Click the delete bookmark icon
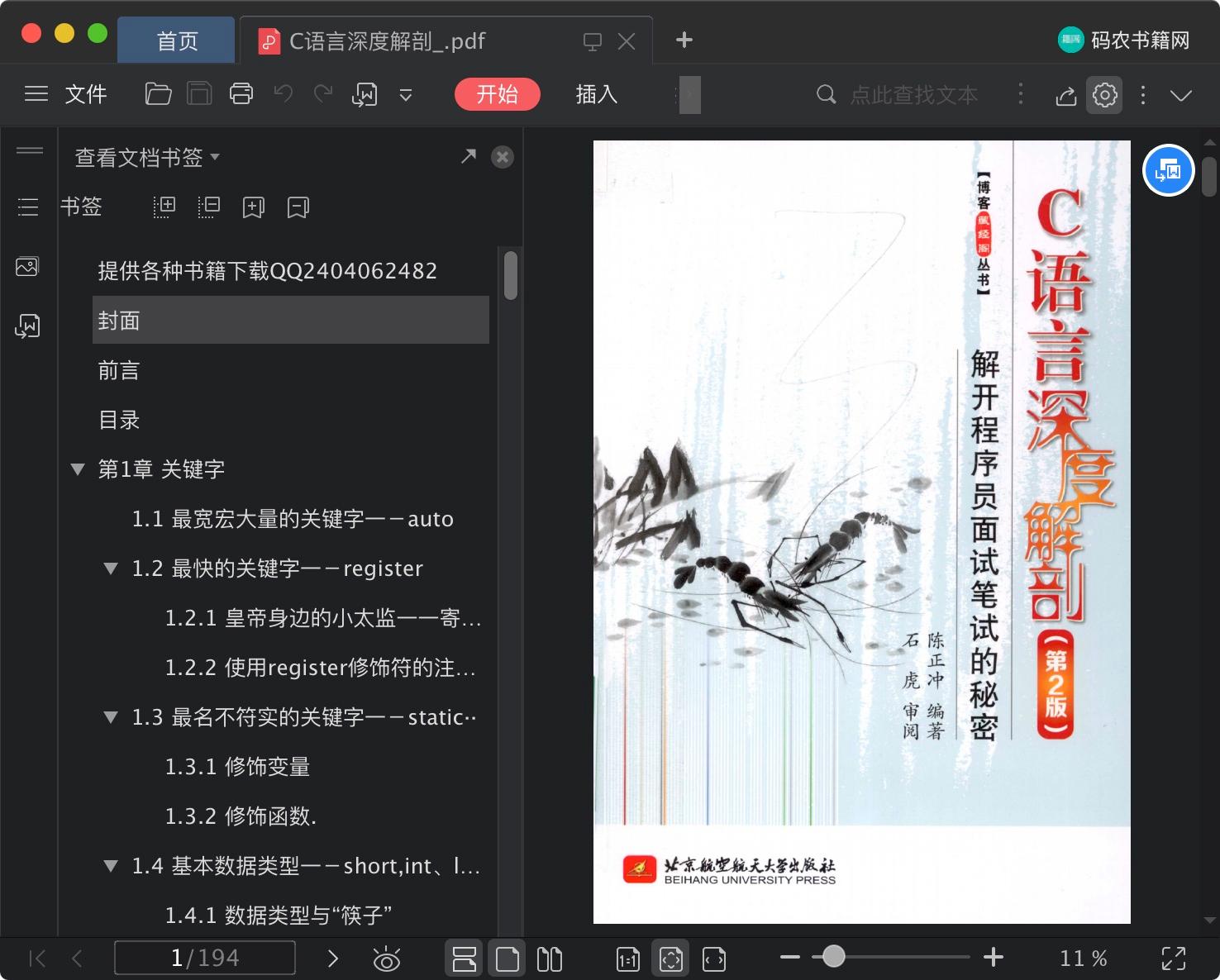The width and height of the screenshot is (1220, 980). coord(298,207)
